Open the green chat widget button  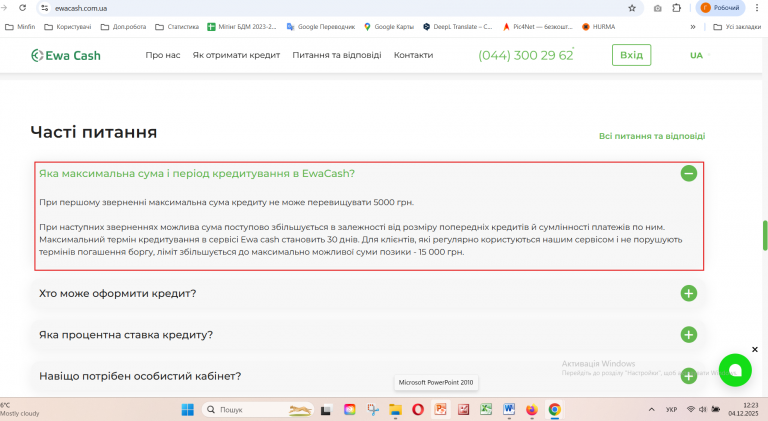click(x=735, y=371)
